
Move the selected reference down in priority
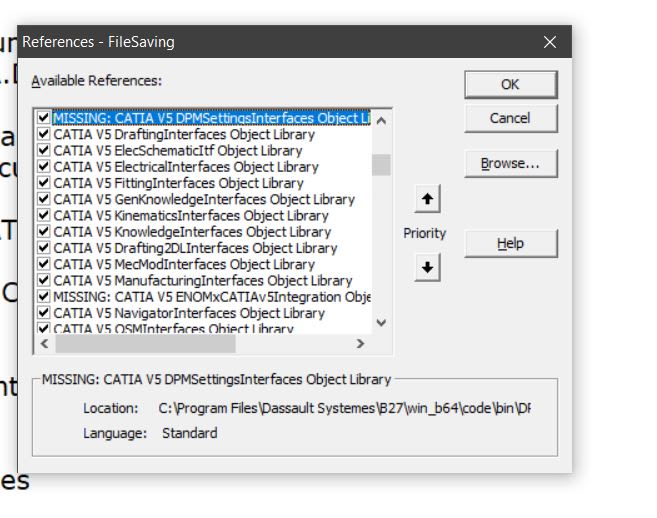coord(427,267)
